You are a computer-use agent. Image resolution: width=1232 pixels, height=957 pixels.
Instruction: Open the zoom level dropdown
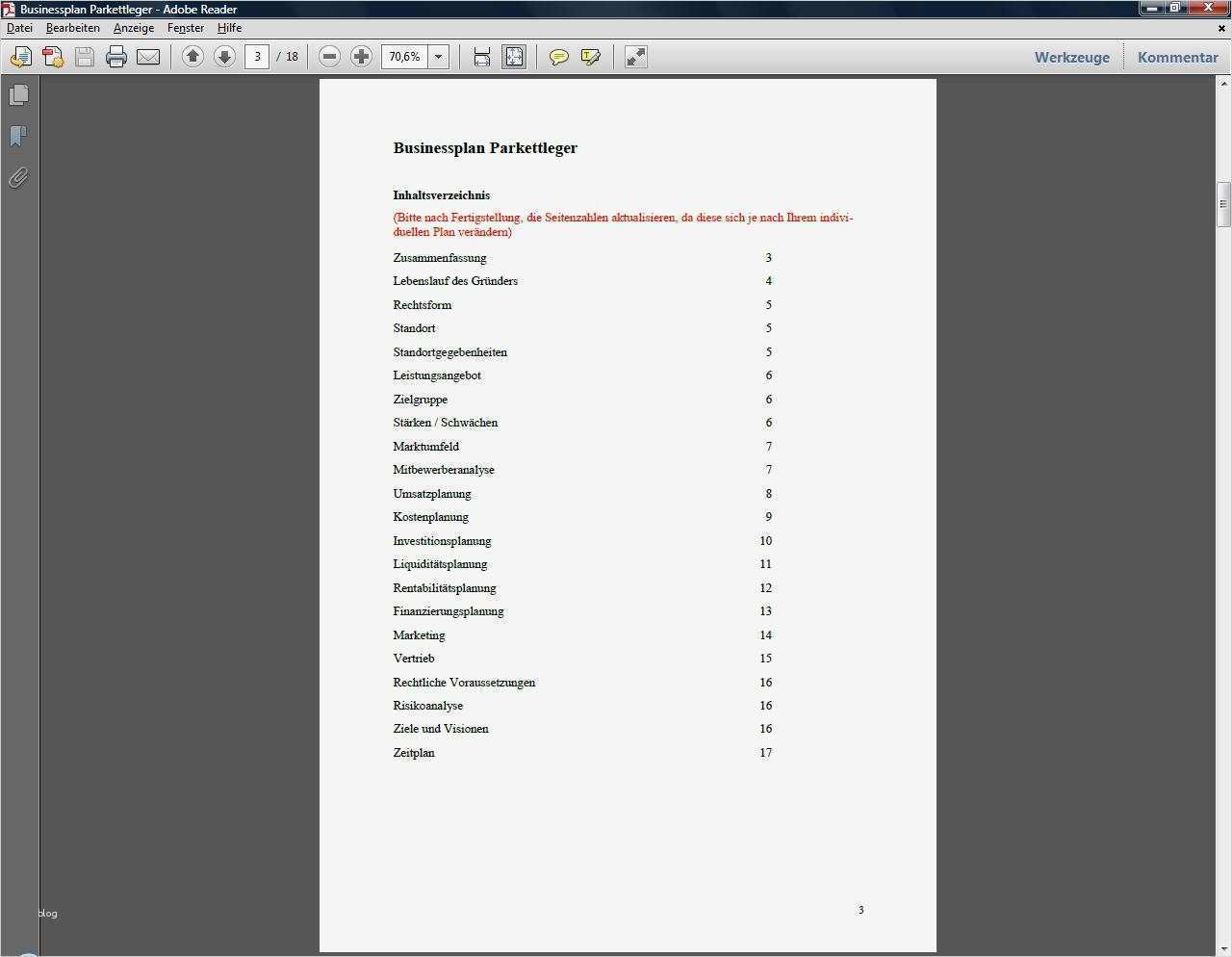[438, 56]
